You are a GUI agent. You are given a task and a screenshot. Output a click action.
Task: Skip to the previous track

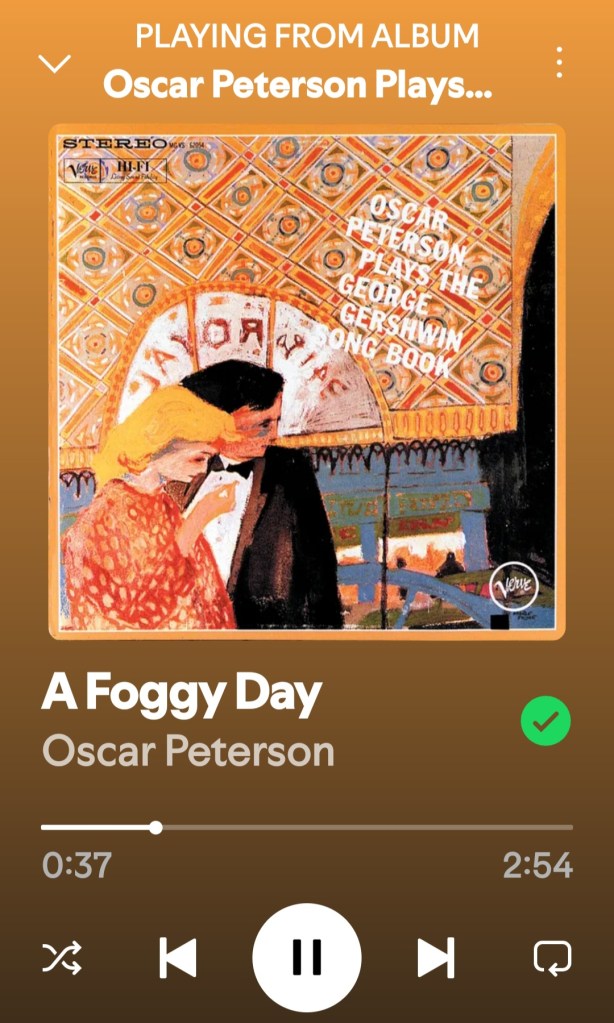click(x=178, y=958)
